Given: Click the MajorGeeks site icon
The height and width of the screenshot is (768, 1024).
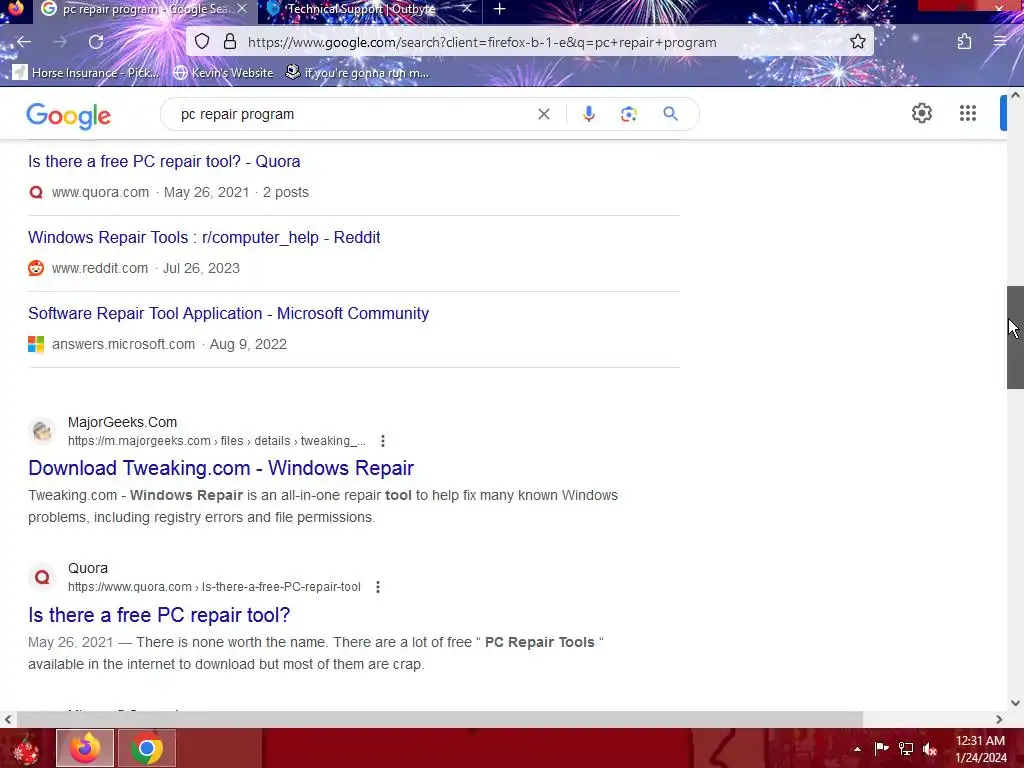Looking at the screenshot, I should pos(42,431).
